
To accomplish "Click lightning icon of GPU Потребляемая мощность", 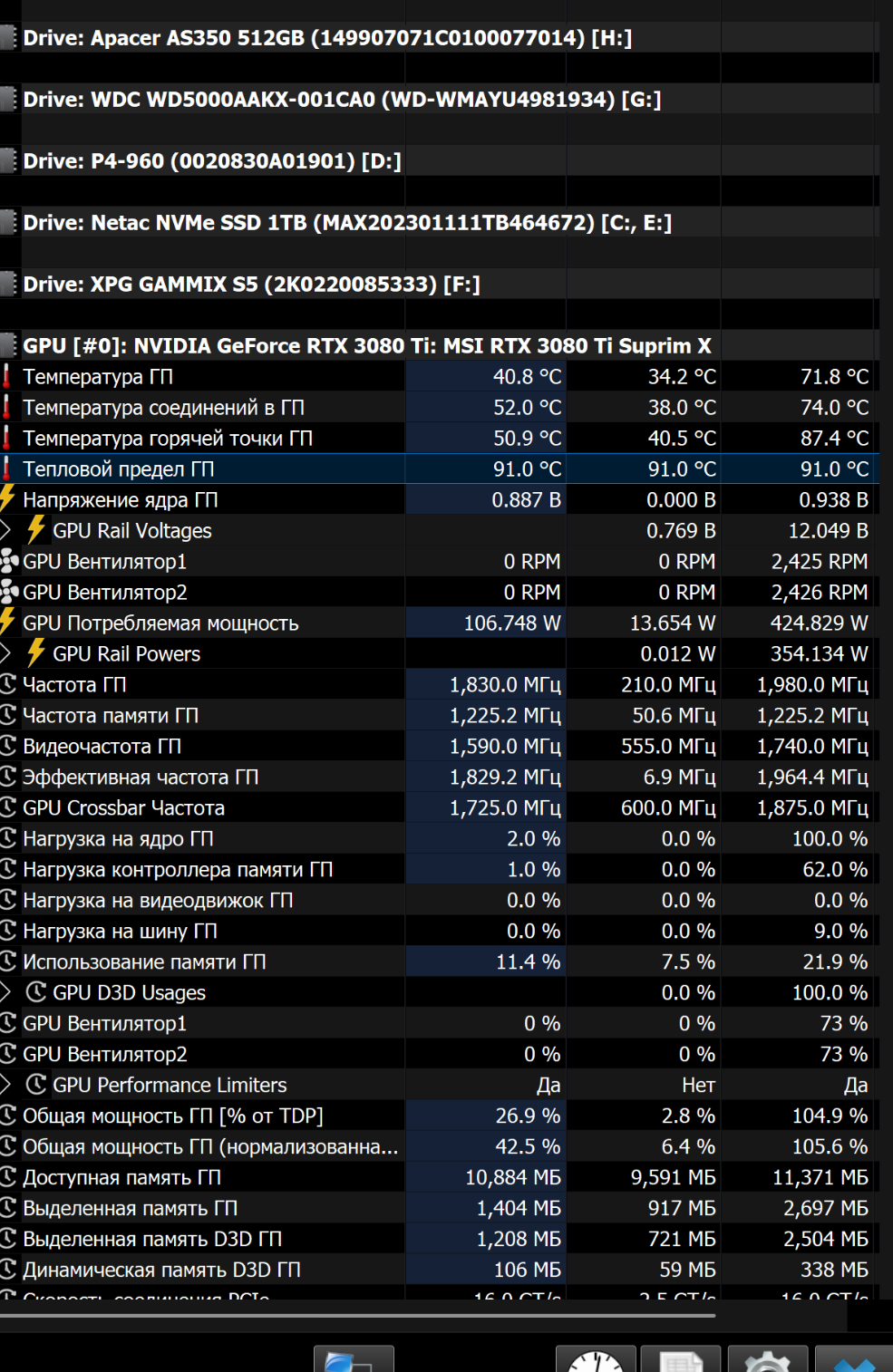I will [x=7, y=623].
